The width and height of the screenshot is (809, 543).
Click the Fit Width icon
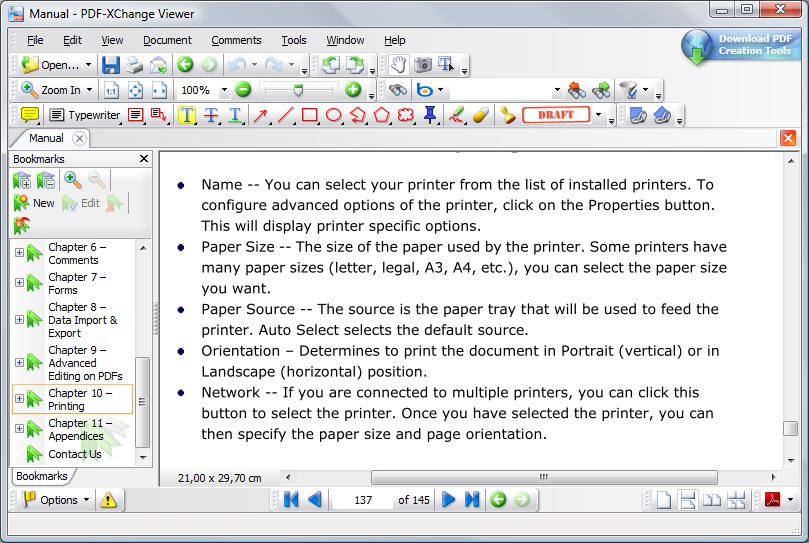(159, 90)
